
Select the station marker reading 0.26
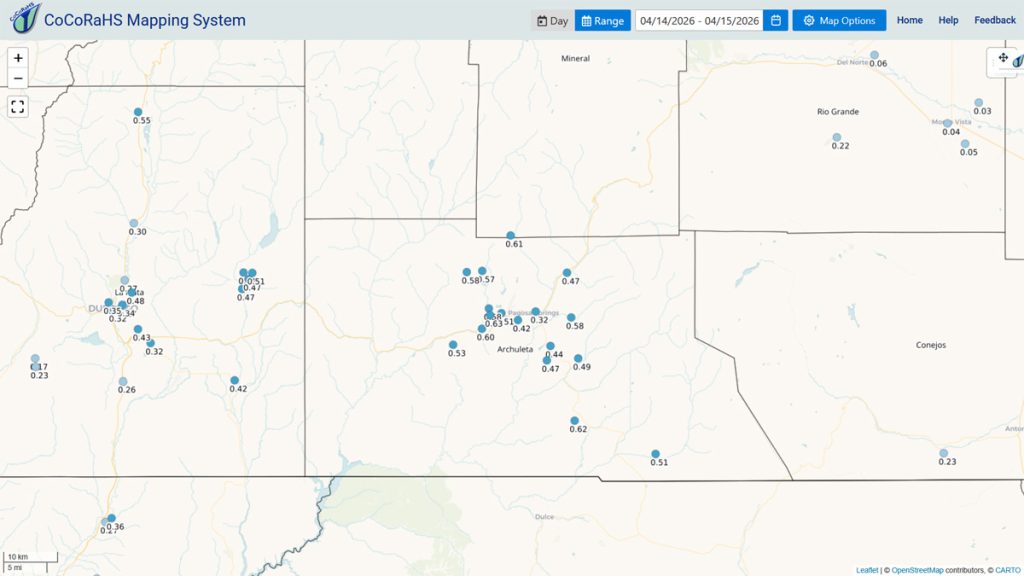[x=123, y=381]
